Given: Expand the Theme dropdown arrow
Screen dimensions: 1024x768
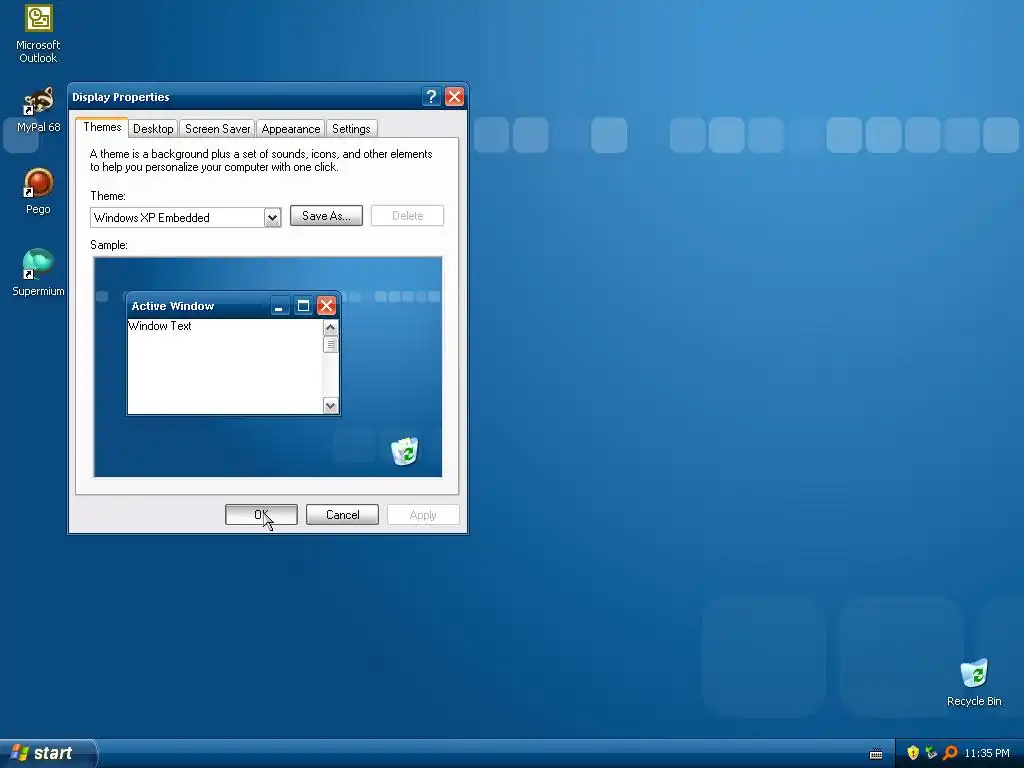Looking at the screenshot, I should click(272, 217).
